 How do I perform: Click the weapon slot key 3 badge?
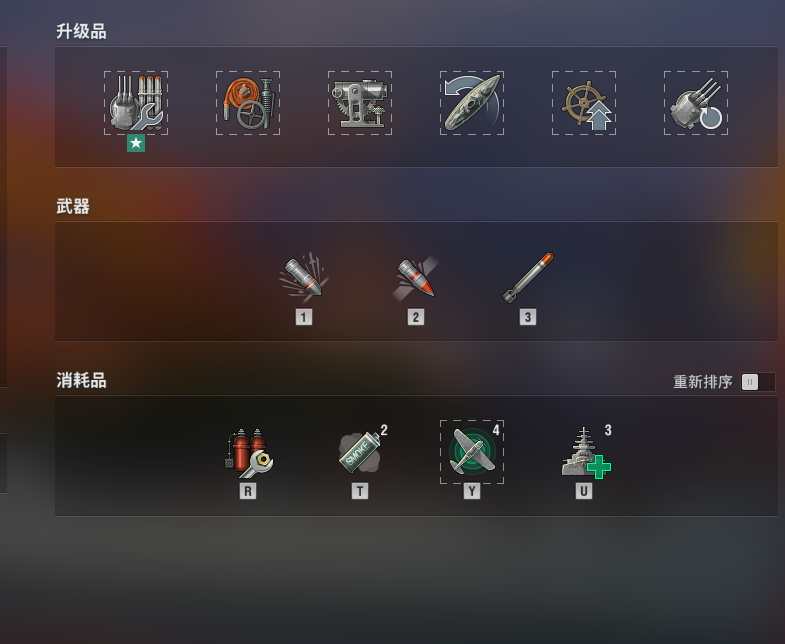tap(528, 317)
